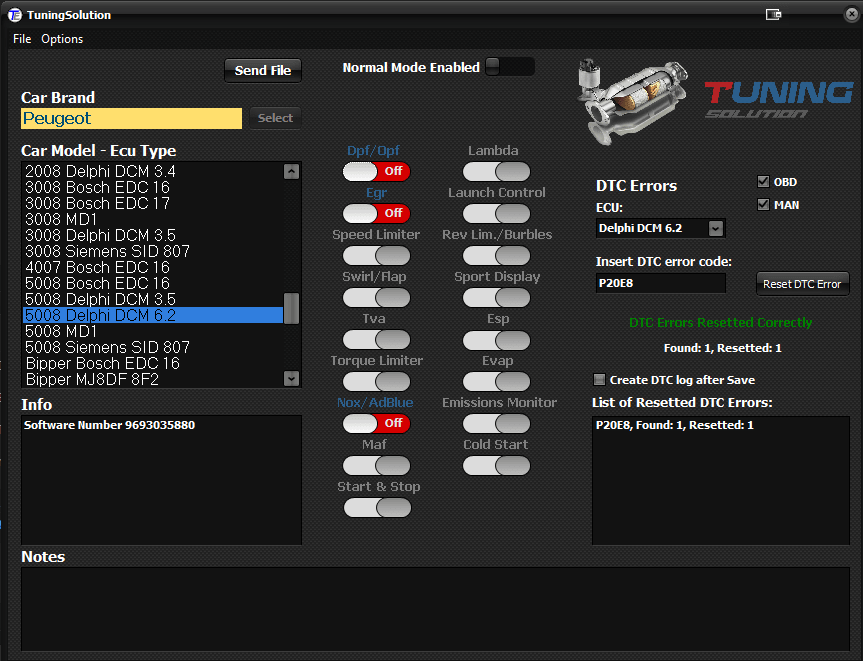
Task: Toggle the Dpf/Opf switch
Action: pyautogui.click(x=376, y=171)
